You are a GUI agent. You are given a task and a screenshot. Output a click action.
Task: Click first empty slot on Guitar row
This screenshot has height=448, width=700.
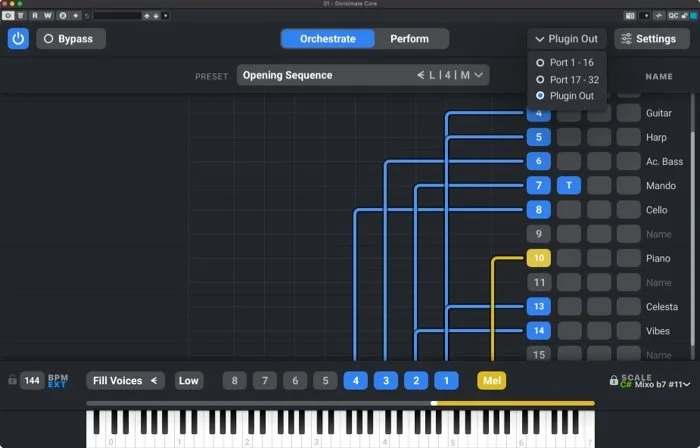point(569,113)
